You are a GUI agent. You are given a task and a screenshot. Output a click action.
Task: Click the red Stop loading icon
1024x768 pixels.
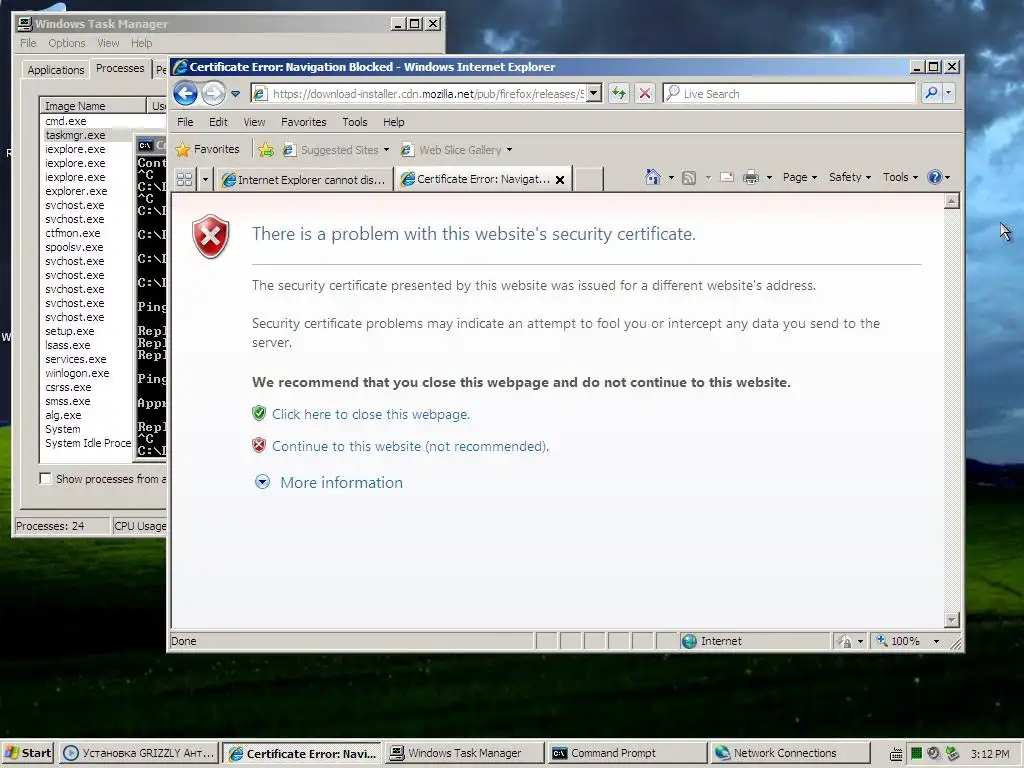point(645,93)
